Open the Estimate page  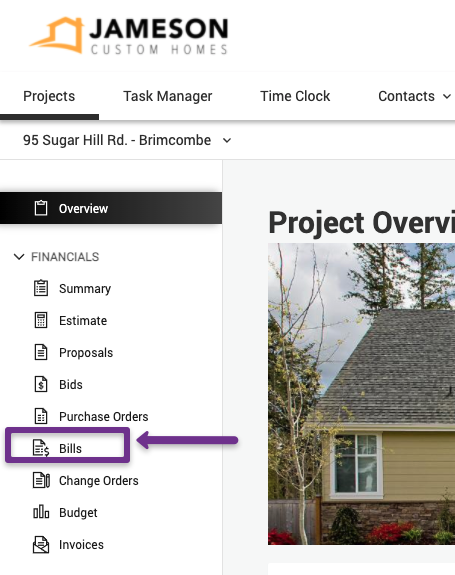click(83, 321)
